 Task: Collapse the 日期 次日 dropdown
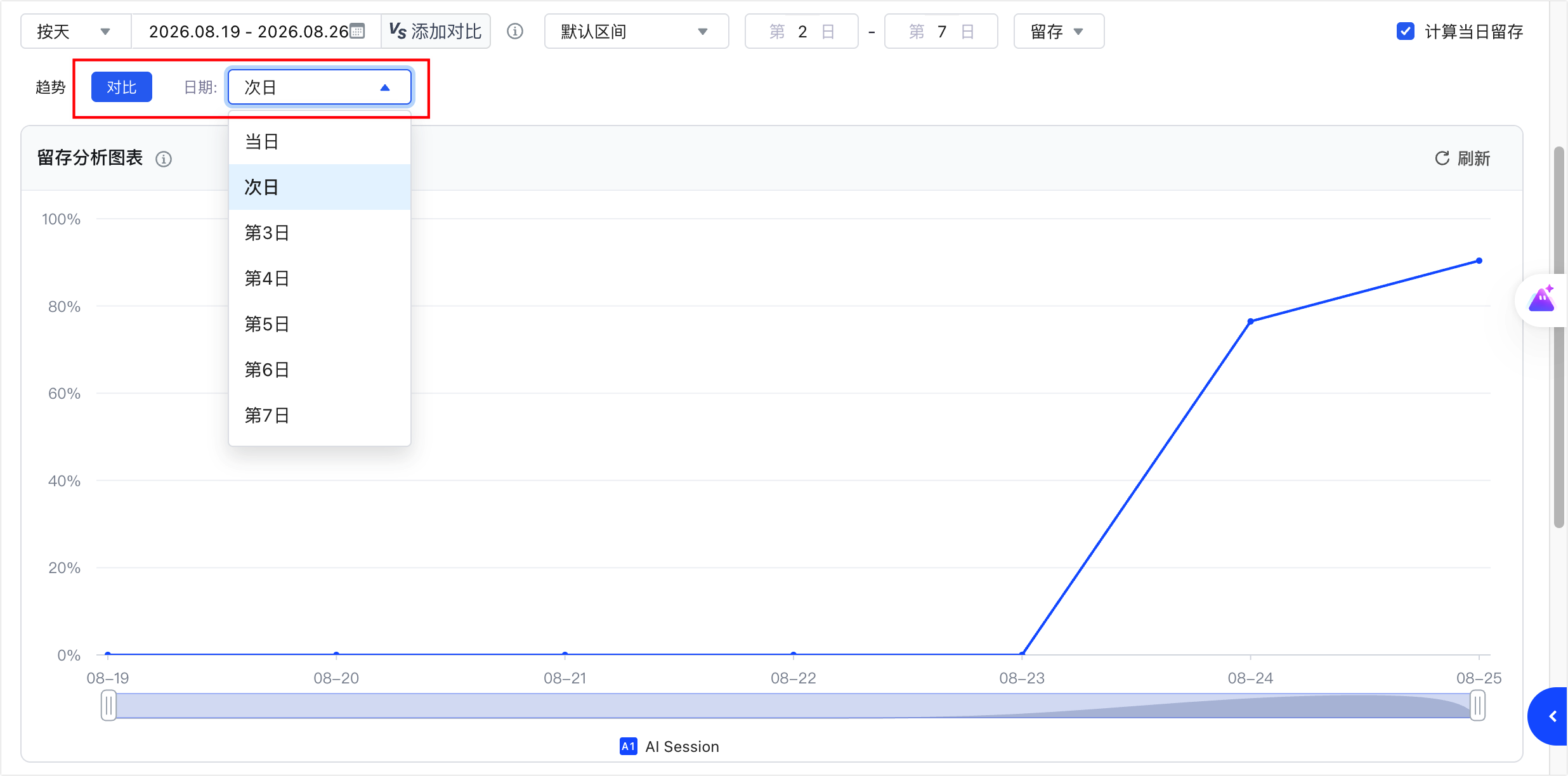click(320, 87)
